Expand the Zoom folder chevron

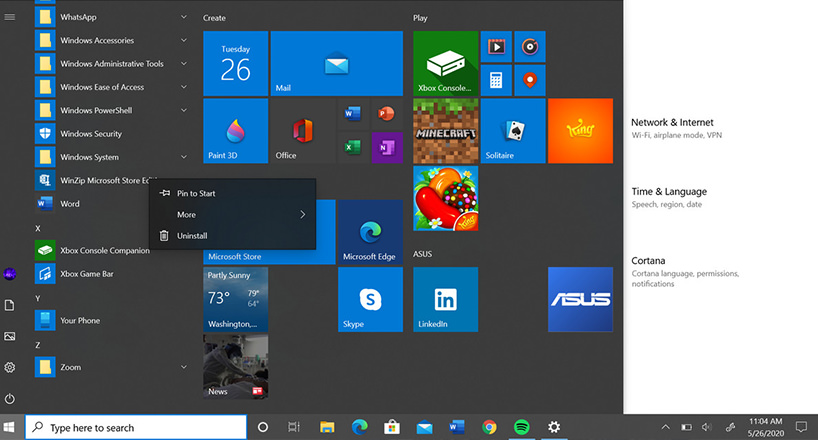184,367
